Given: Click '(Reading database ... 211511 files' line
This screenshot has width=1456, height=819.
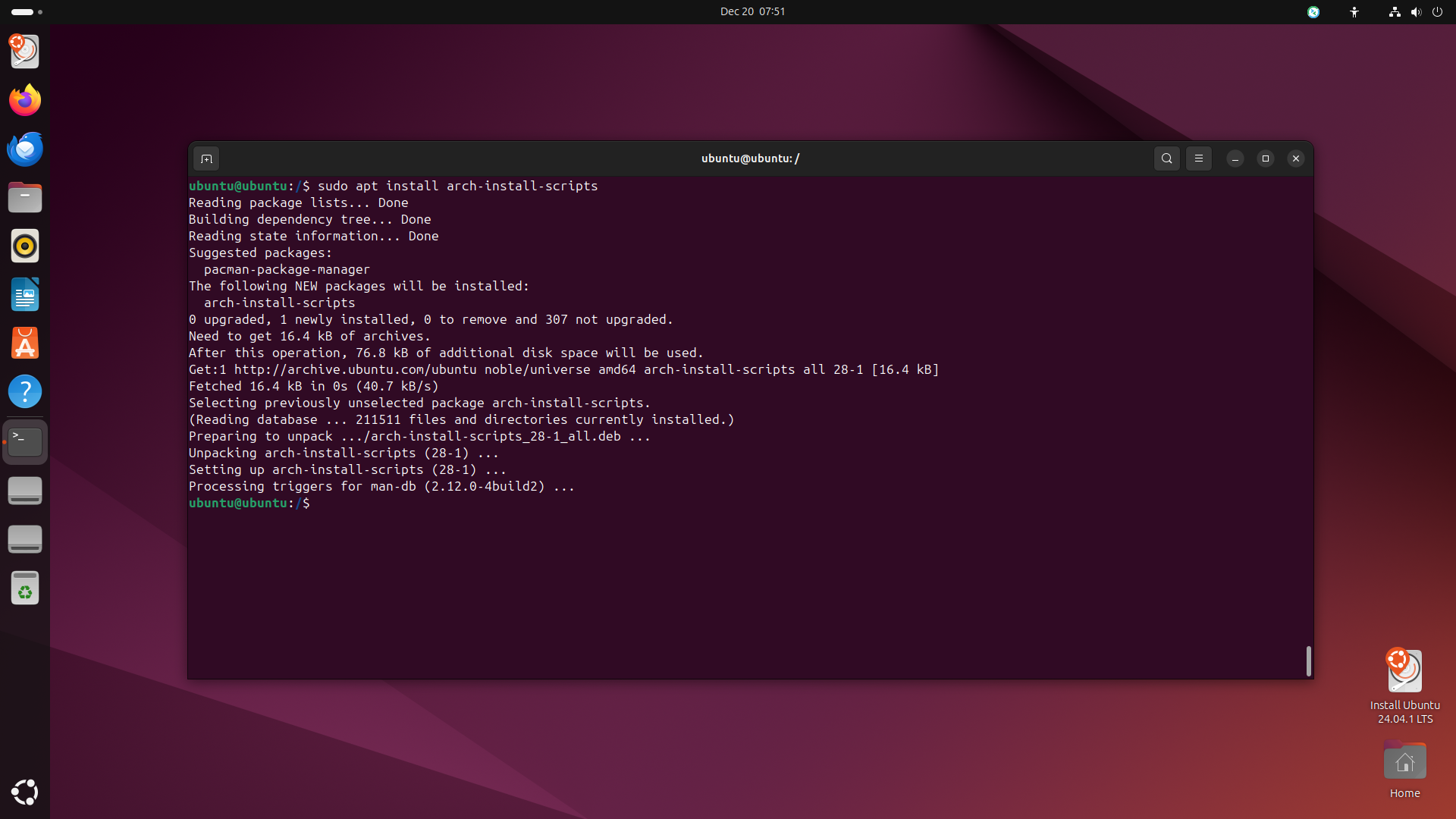Looking at the screenshot, I should (x=461, y=419).
